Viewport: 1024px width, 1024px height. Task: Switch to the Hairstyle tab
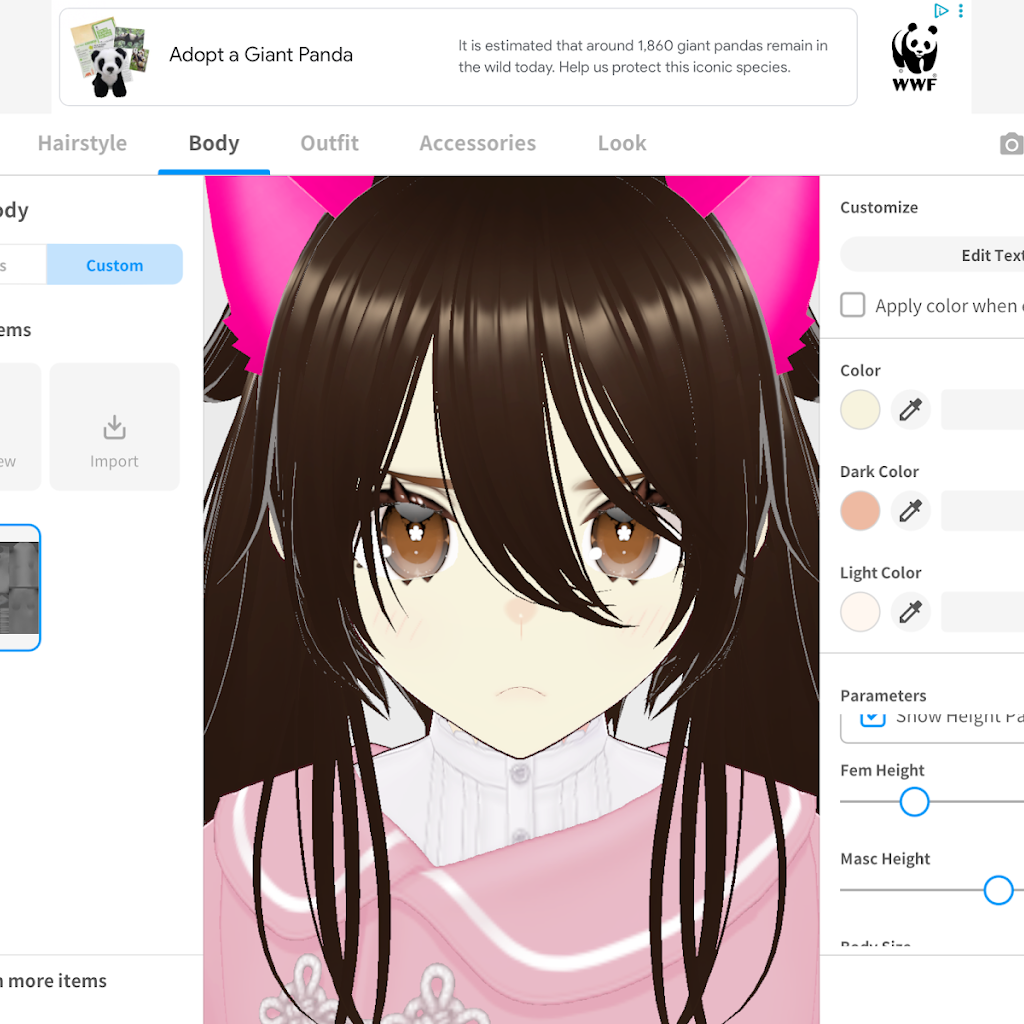[82, 143]
